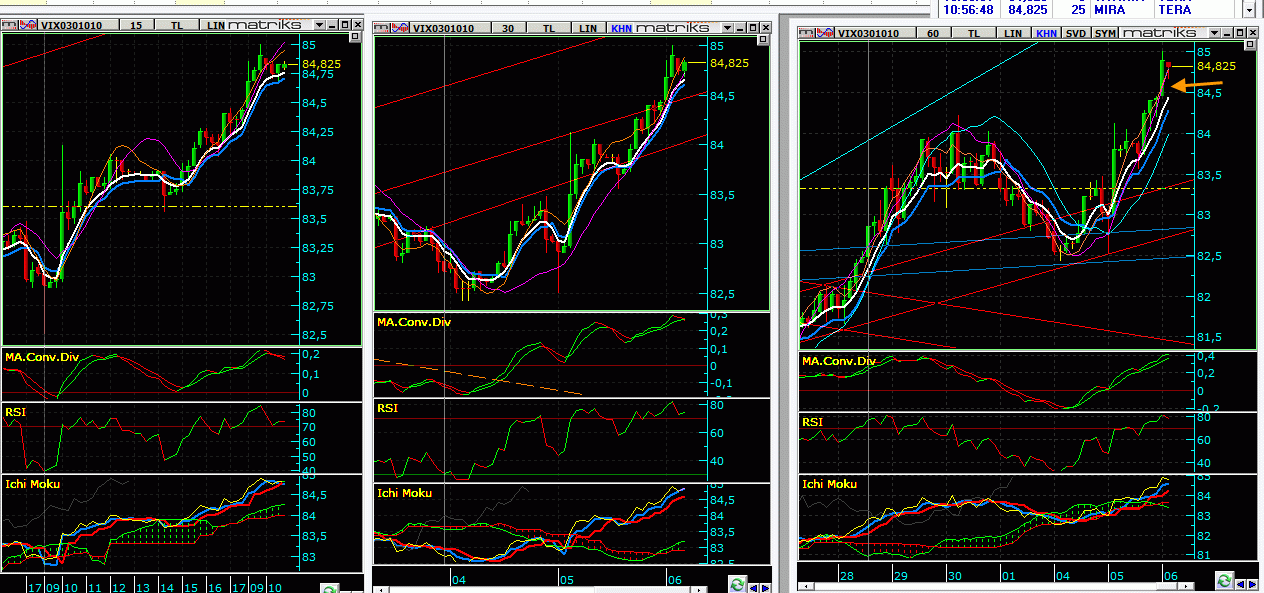Click the small square box at the 60-minute chart corner

click(x=1249, y=44)
